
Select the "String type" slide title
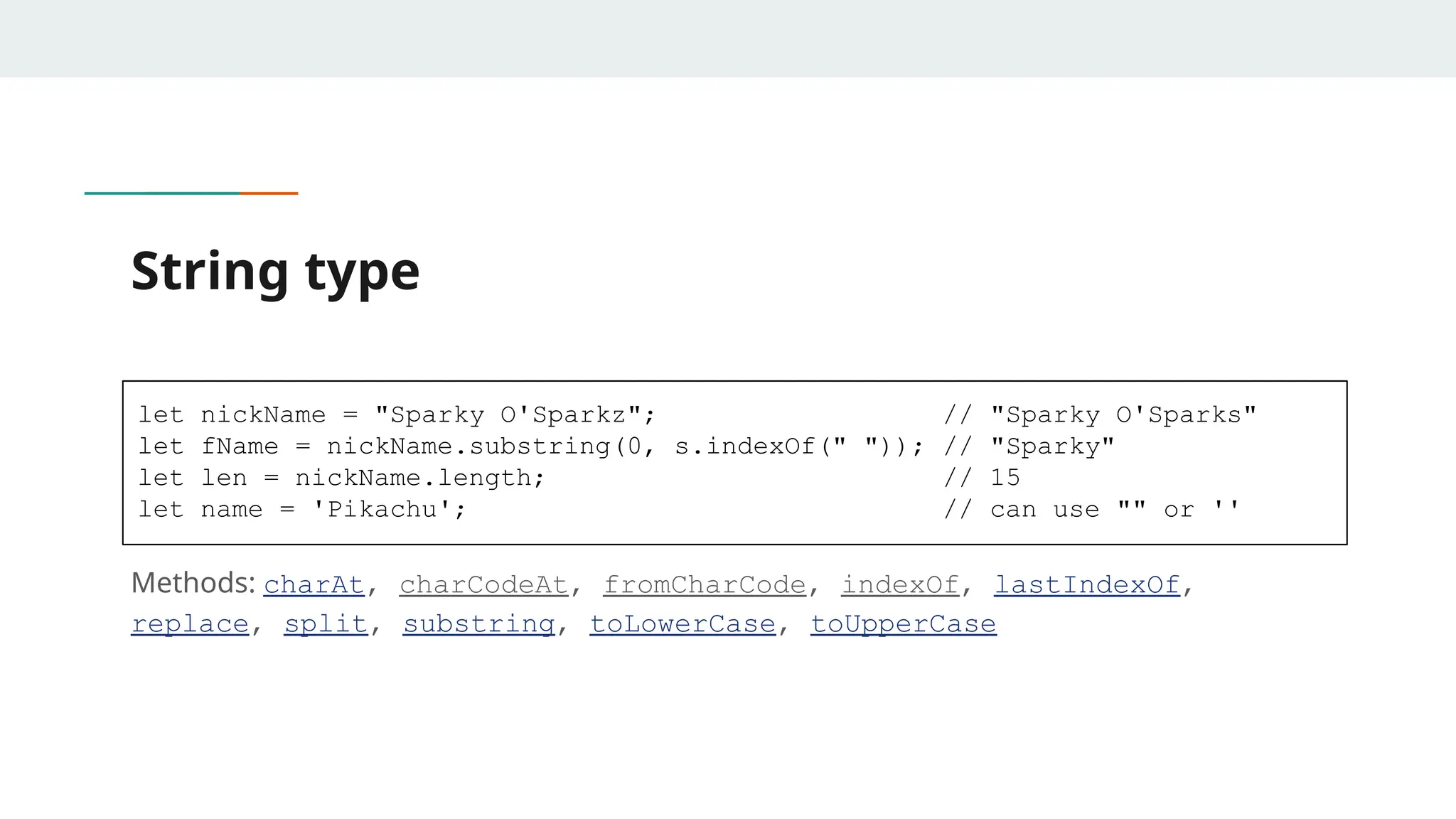point(276,272)
